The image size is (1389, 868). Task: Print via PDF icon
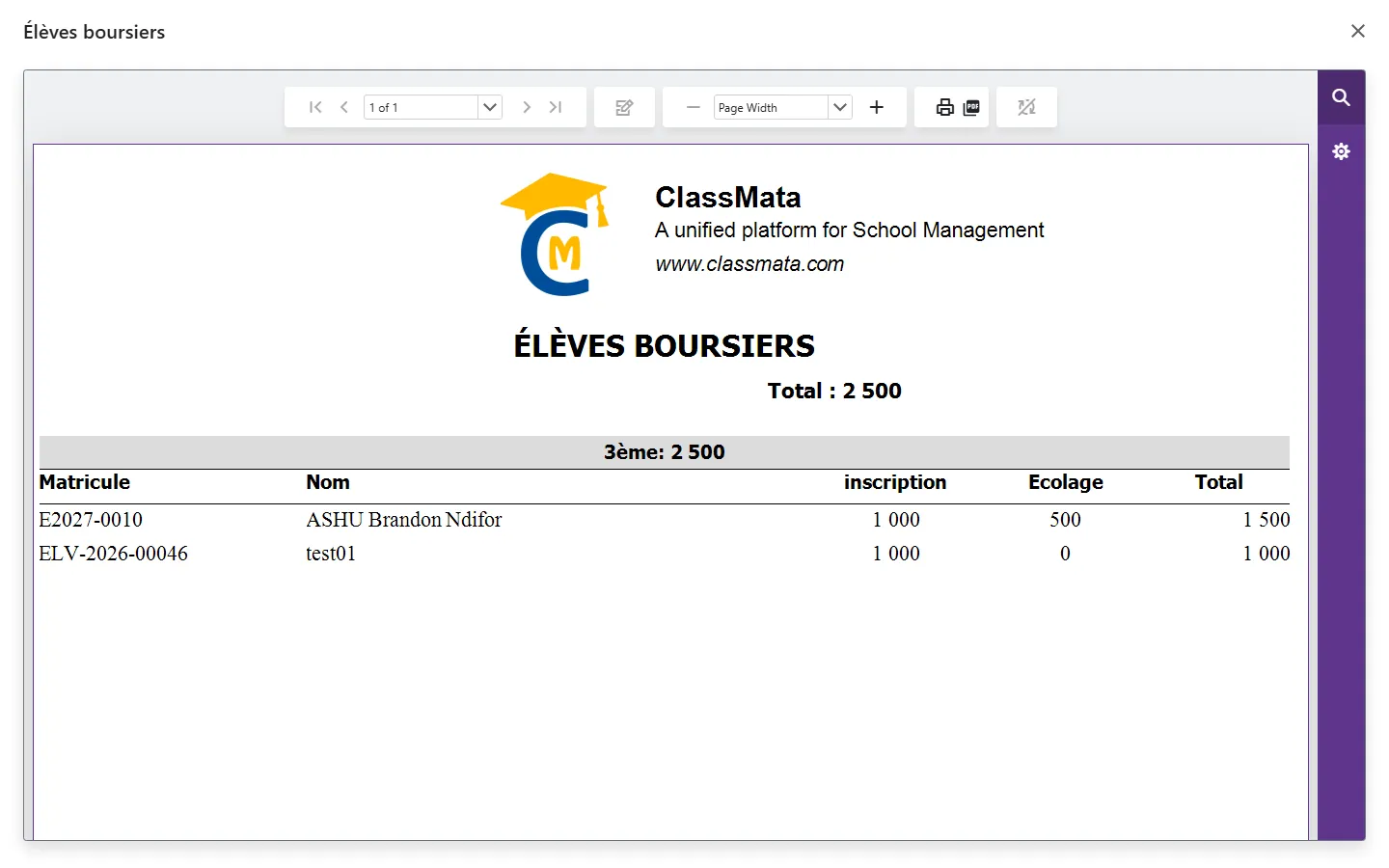coord(971,107)
